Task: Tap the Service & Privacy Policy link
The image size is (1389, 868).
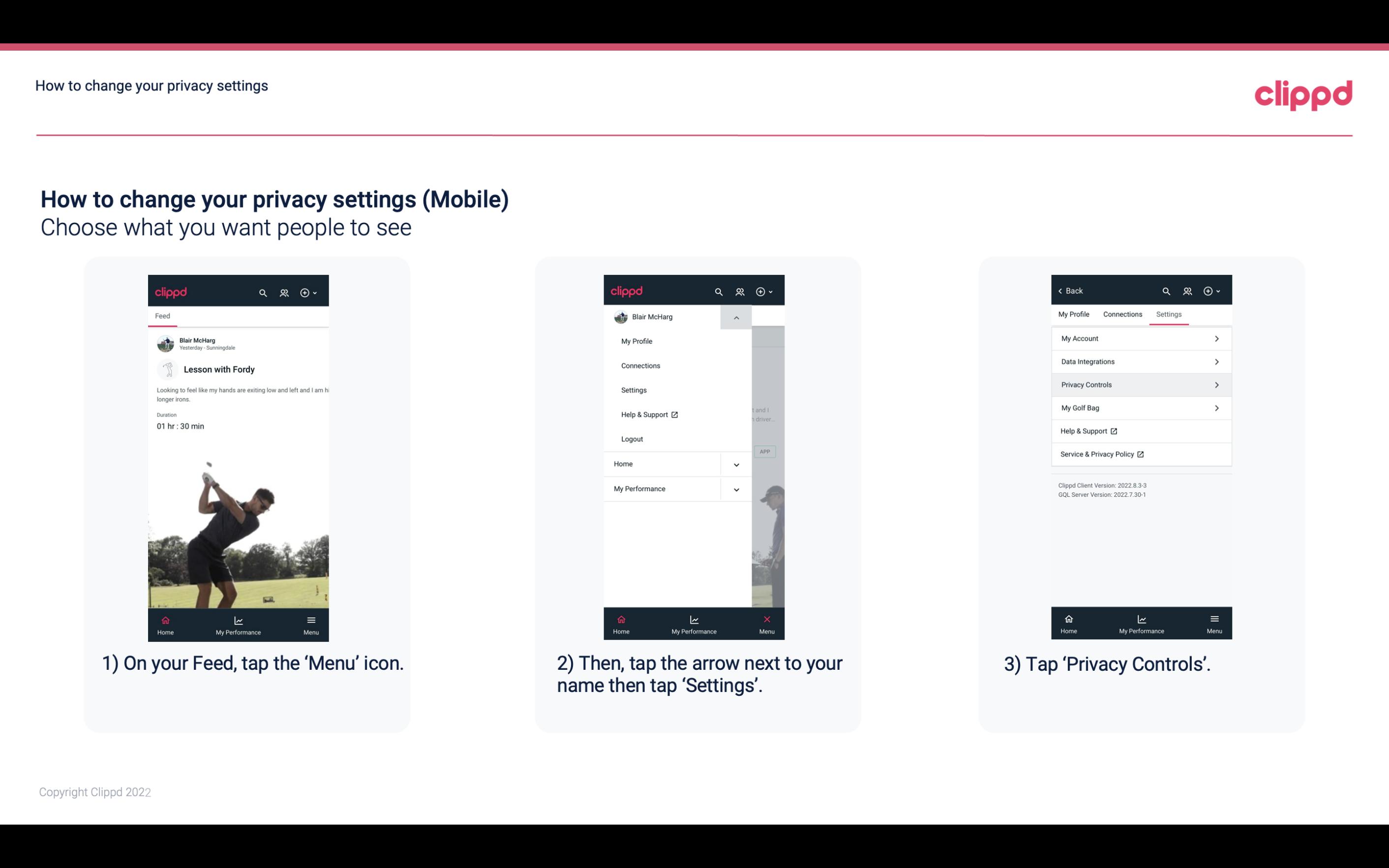Action: click(1101, 454)
